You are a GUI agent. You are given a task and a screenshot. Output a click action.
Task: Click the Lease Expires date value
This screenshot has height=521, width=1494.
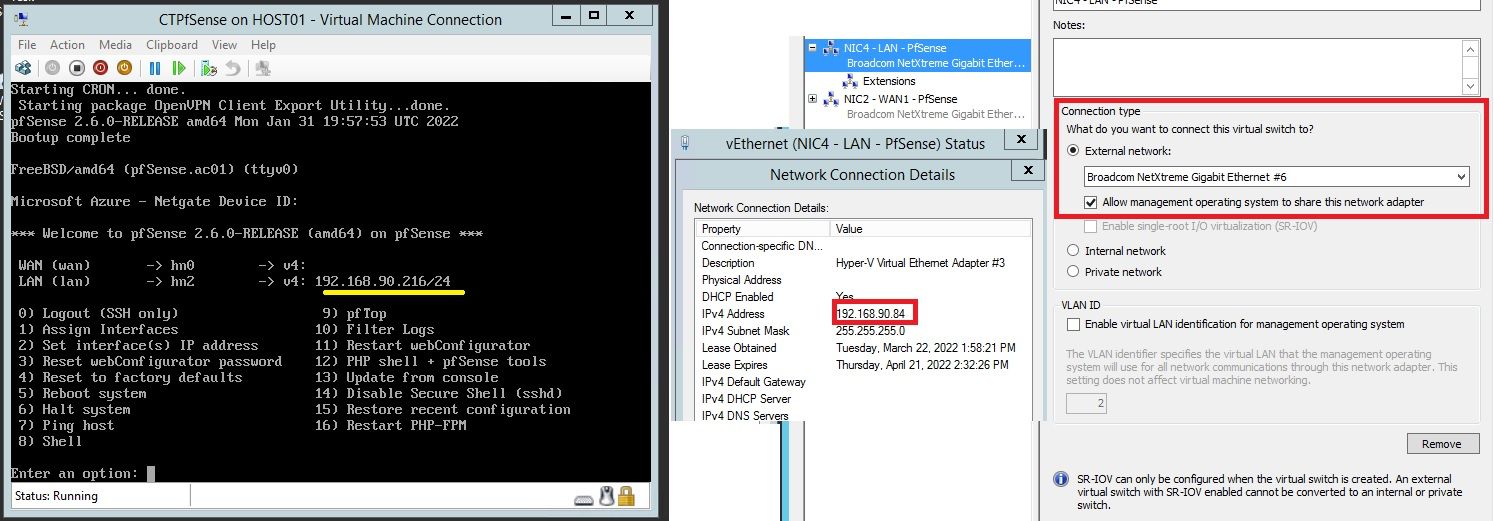(x=924, y=365)
